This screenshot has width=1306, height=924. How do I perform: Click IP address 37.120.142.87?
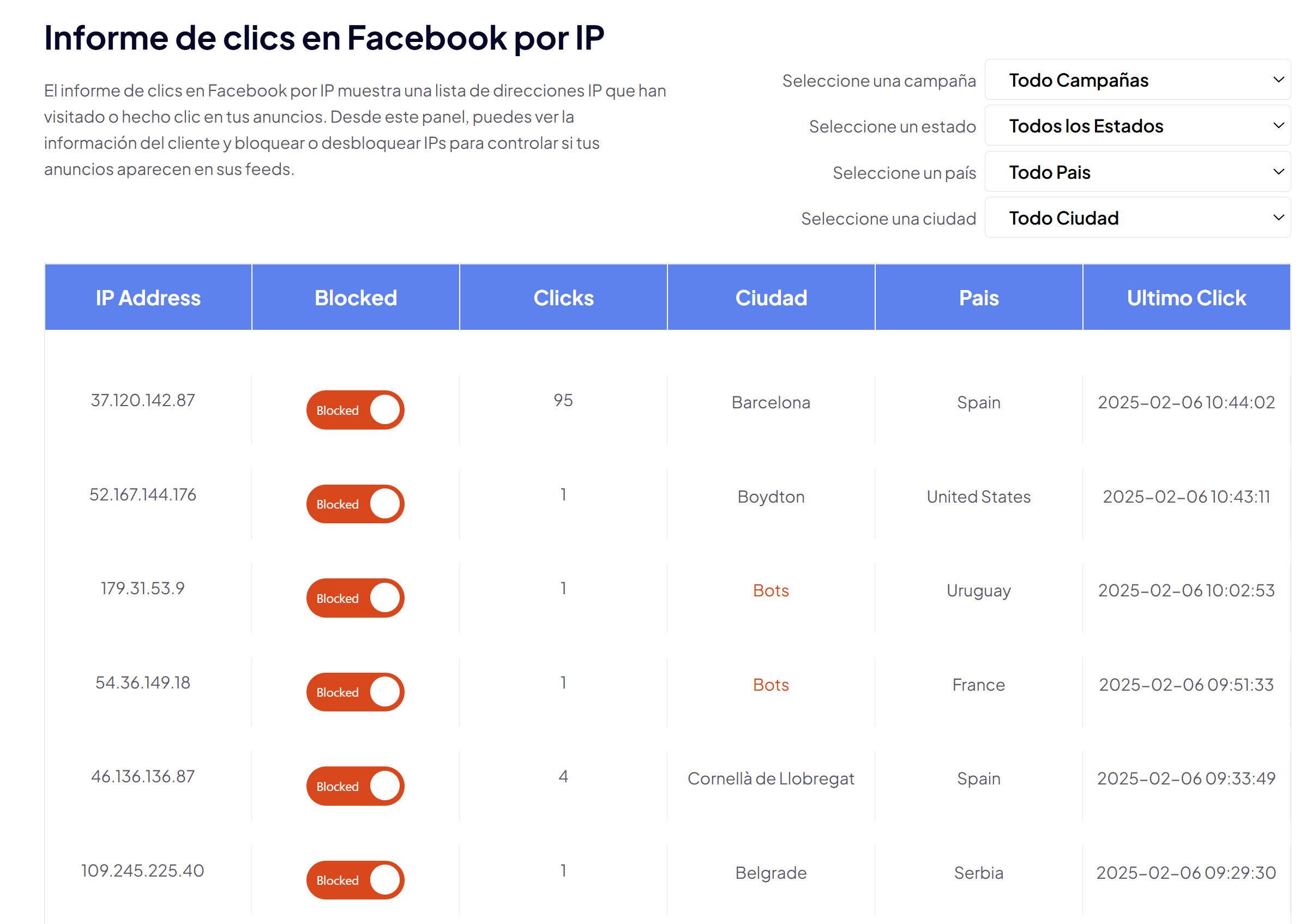pyautogui.click(x=143, y=401)
